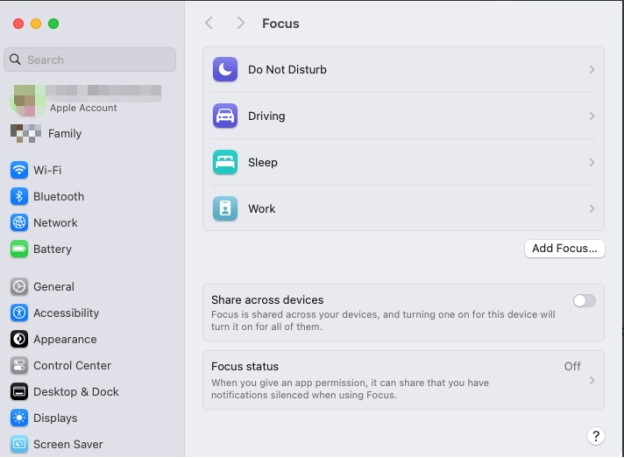Viewport: 624px width, 458px height.
Task: Click the Add Focus button
Action: click(564, 248)
